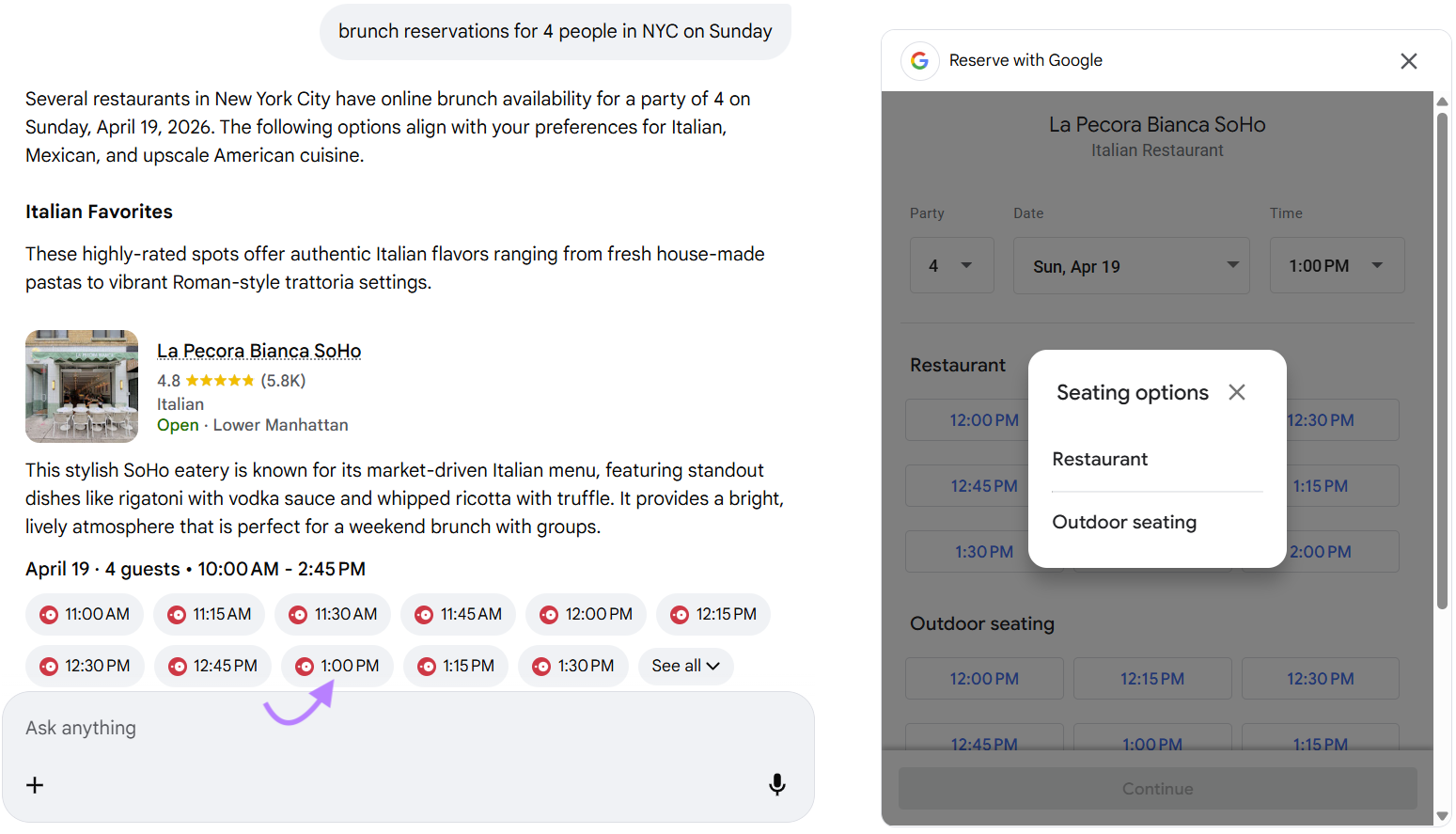Close the Seating options popup

1236,392
